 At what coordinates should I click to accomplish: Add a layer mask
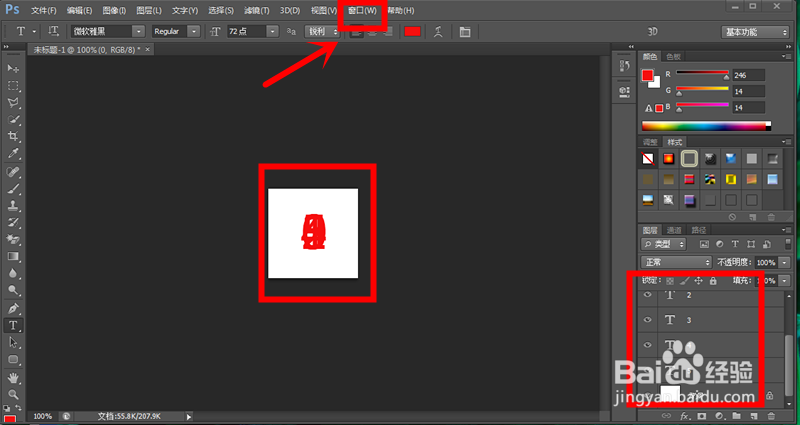click(x=702, y=416)
